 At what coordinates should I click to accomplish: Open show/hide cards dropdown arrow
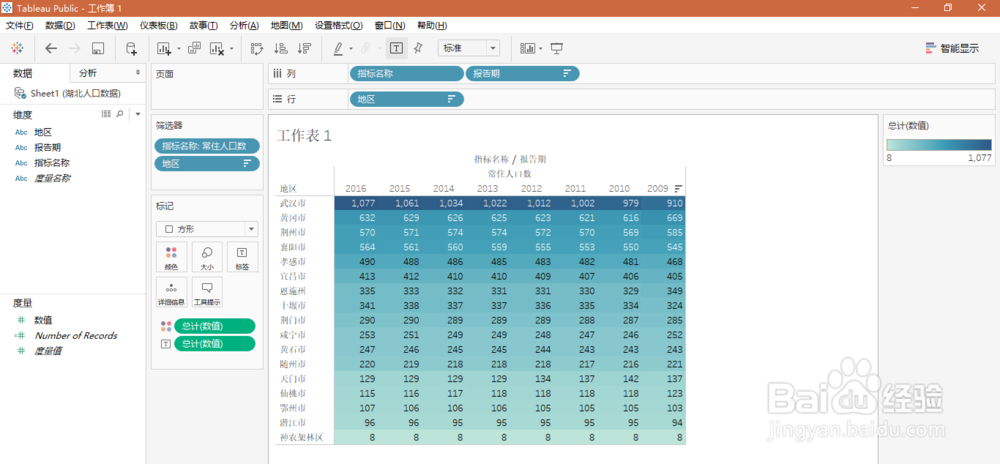pyautogui.click(x=541, y=49)
